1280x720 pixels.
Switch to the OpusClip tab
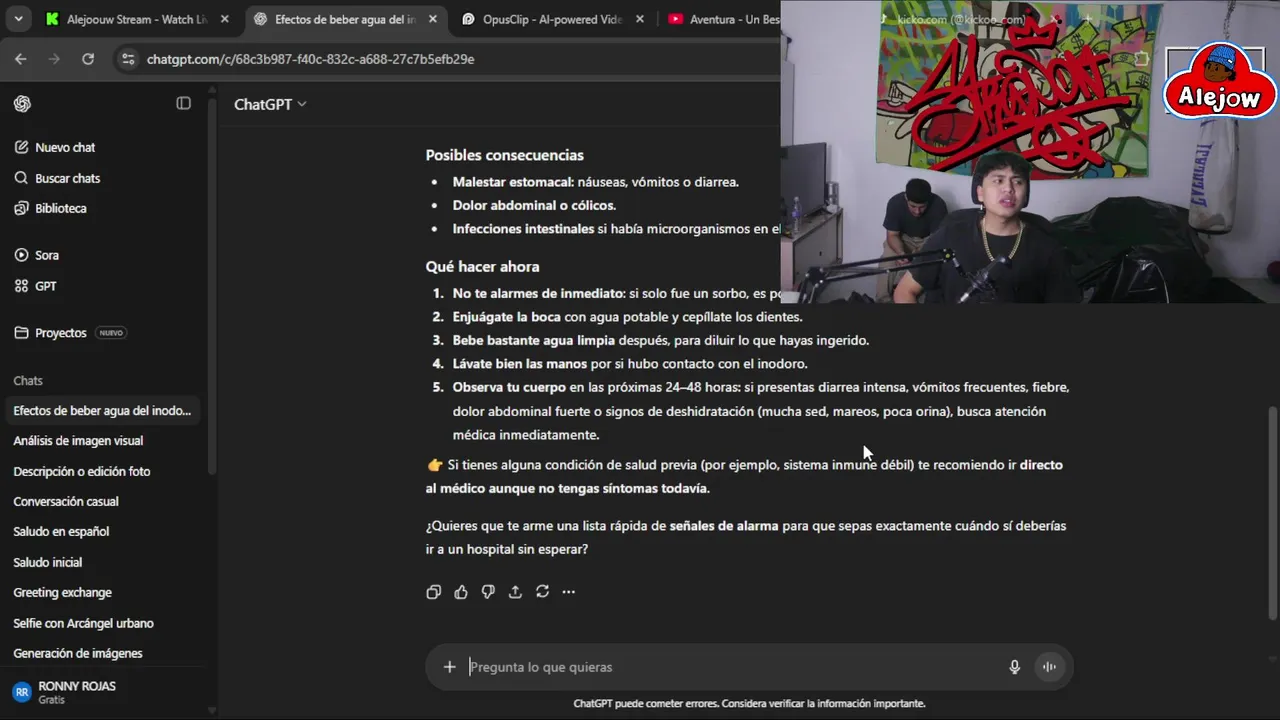coord(553,19)
